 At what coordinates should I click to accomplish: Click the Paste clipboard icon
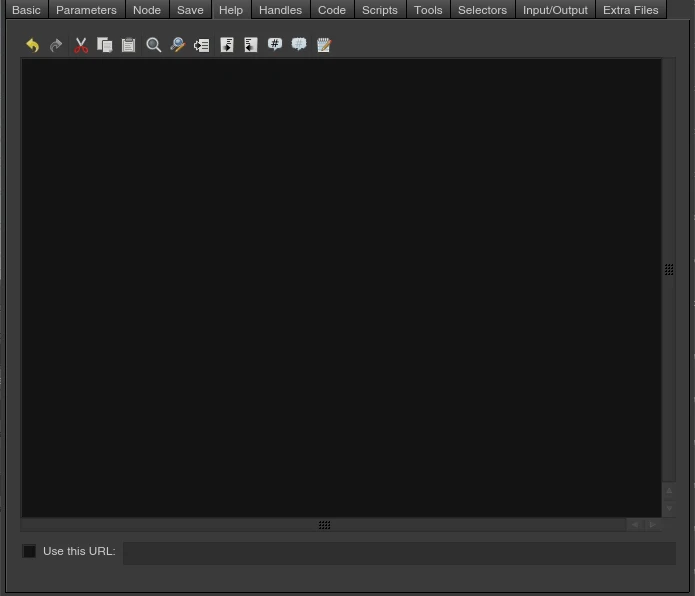tap(129, 45)
